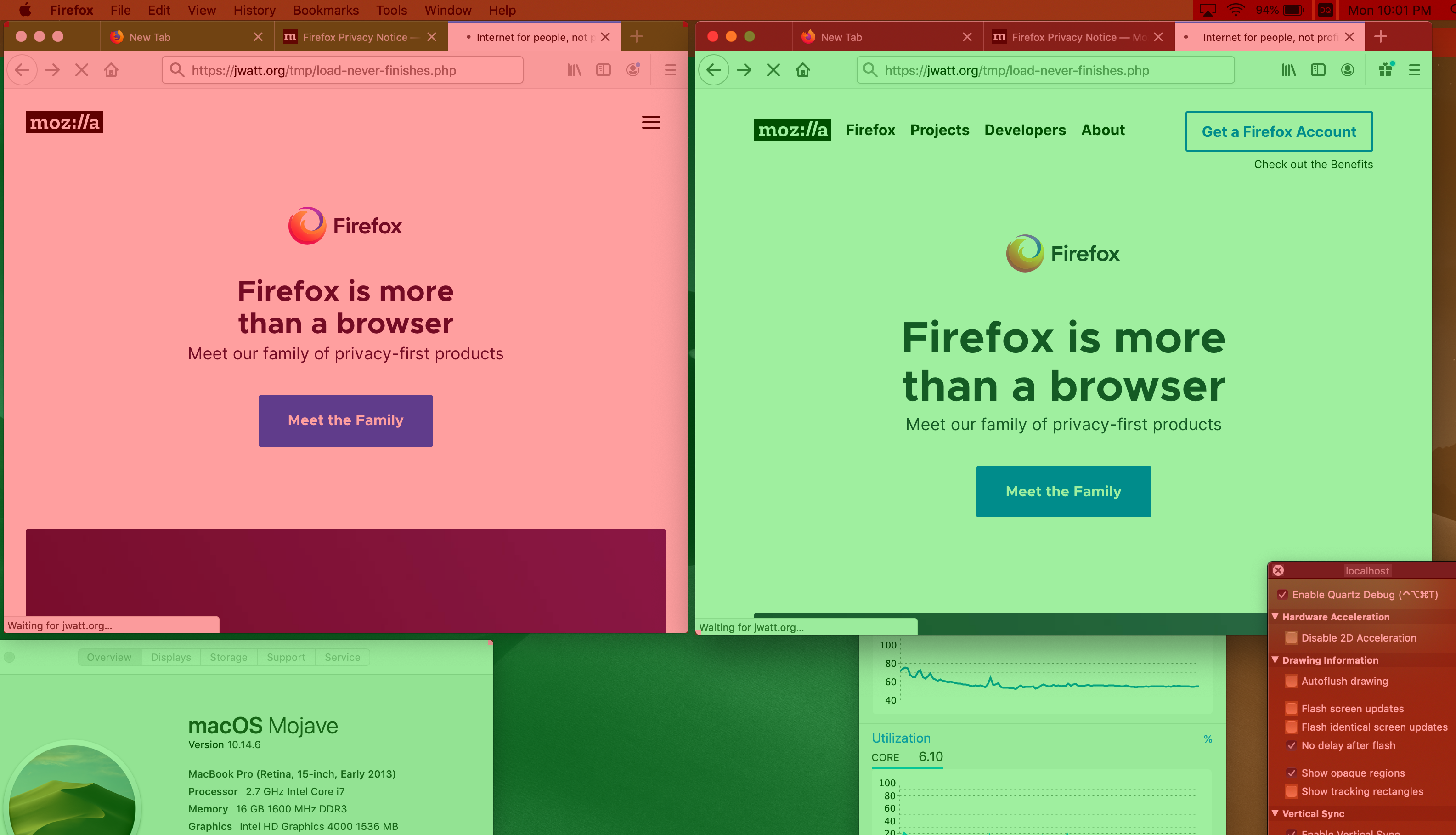This screenshot has height=835, width=1456.
Task: Open Library icon in right Firefox window
Action: (x=1289, y=70)
